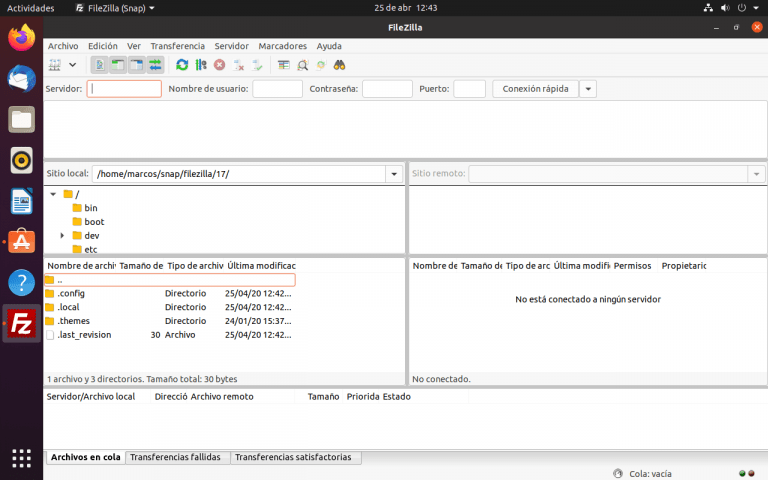Open Ubuntu Software from the dock
This screenshot has width=768, height=480.
(22, 242)
